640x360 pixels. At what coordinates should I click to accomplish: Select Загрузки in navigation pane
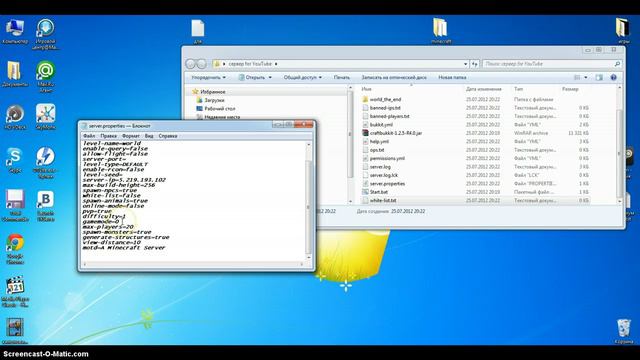pyautogui.click(x=214, y=100)
